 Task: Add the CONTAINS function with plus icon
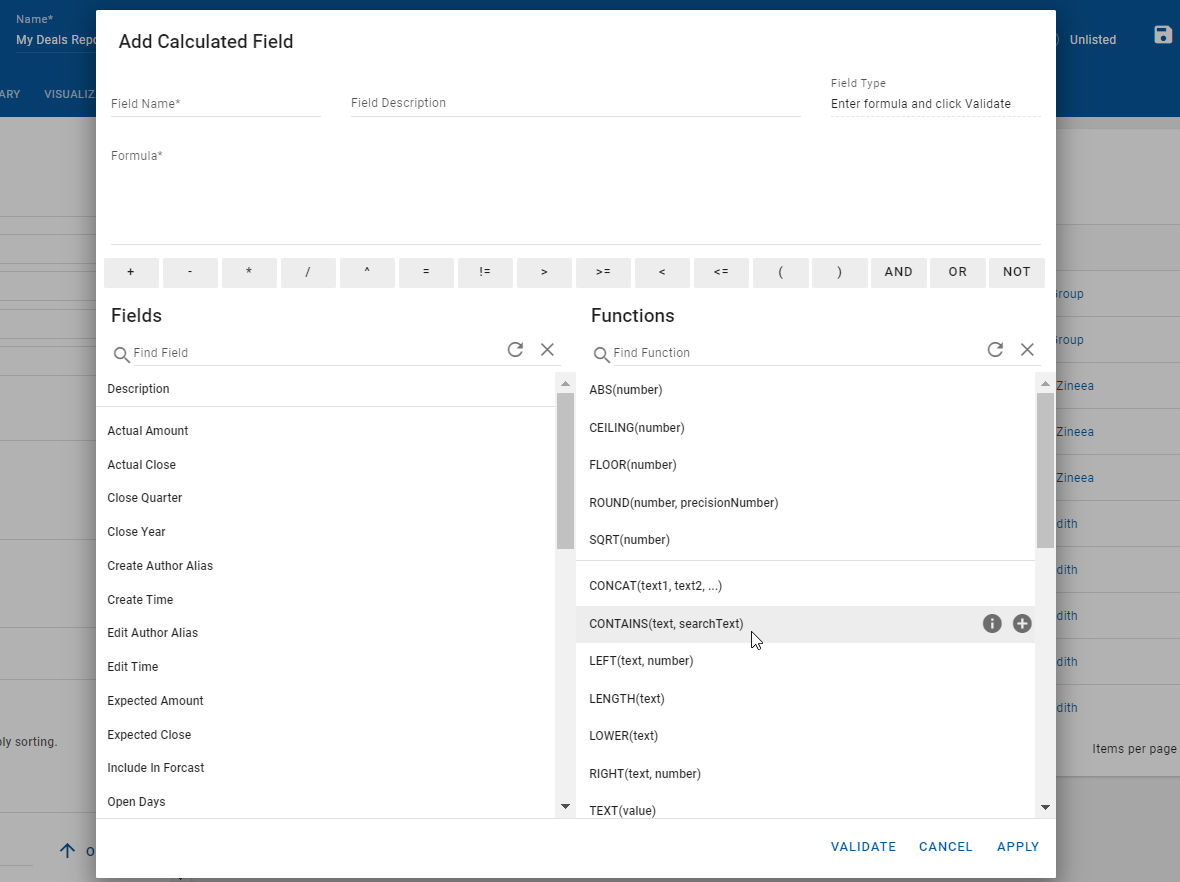click(x=1022, y=624)
